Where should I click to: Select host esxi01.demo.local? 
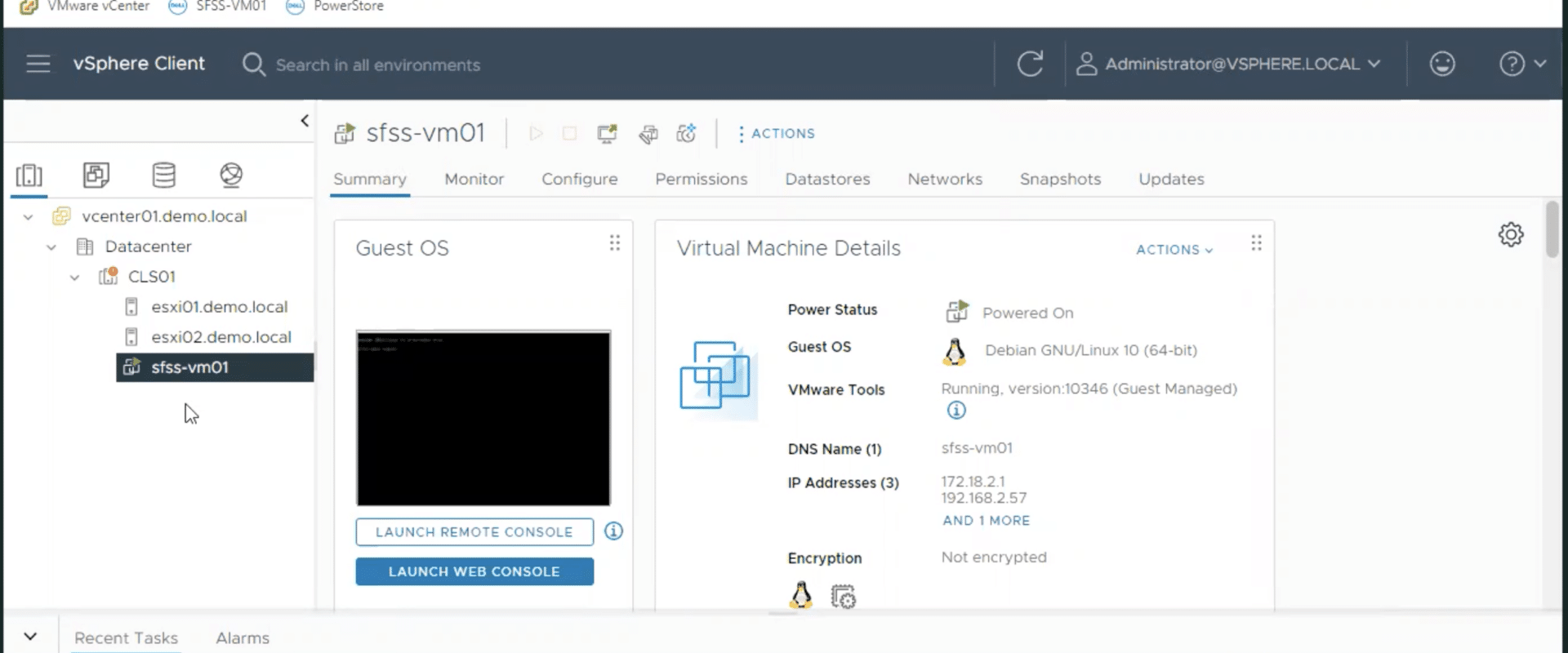219,307
